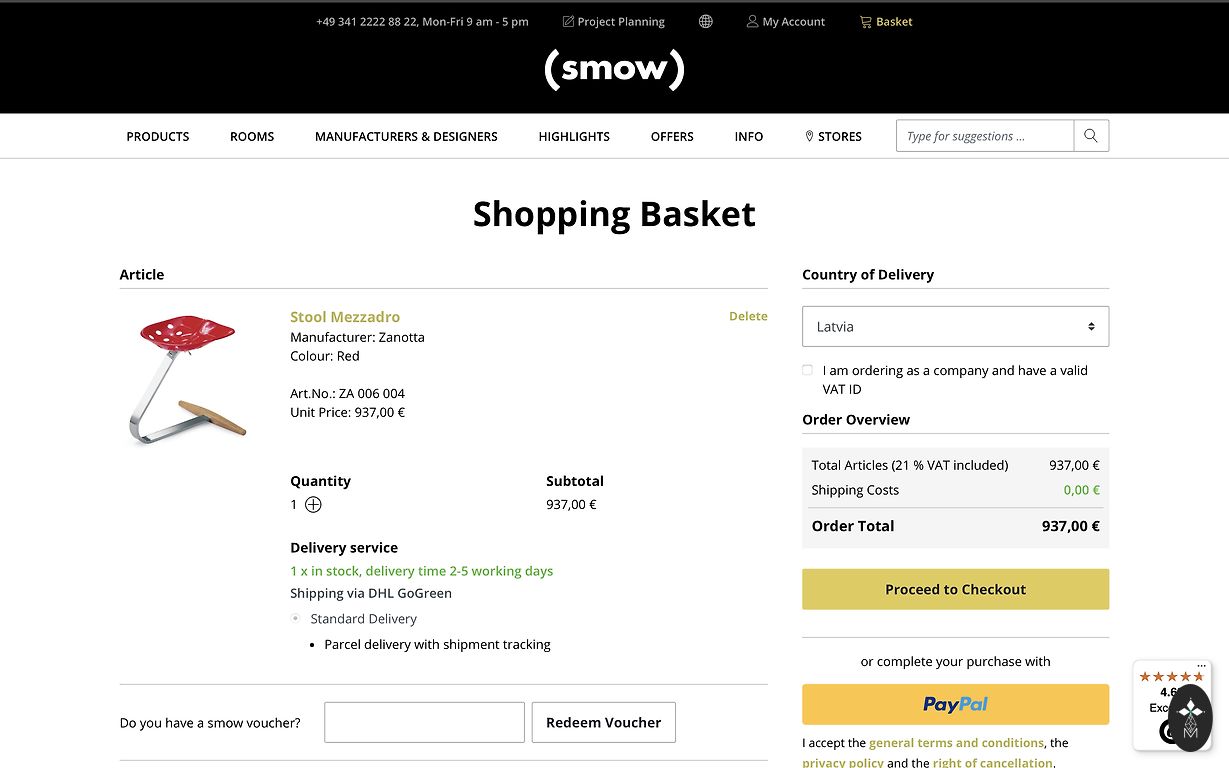The image size is (1229, 768).
Task: Click Proceed to Checkout button
Action: click(955, 589)
